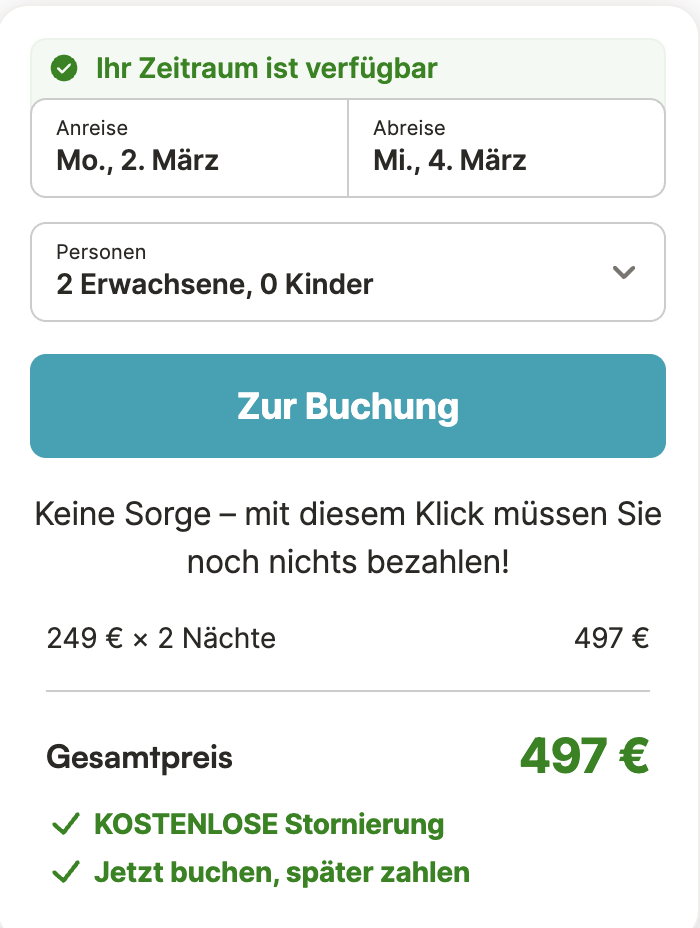
Task: Click the 249 € × 2 Nächte price line
Action: click(x=161, y=638)
